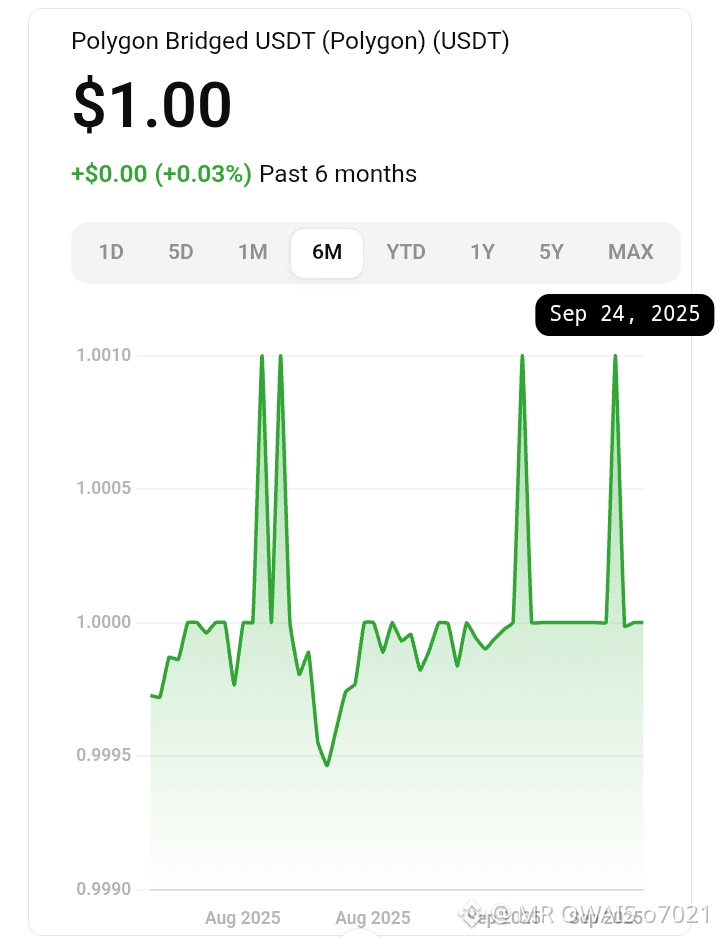Image resolution: width=720 pixels, height=939 pixels.
Task: Click the lowest dip on the chart line
Action: coord(327,765)
